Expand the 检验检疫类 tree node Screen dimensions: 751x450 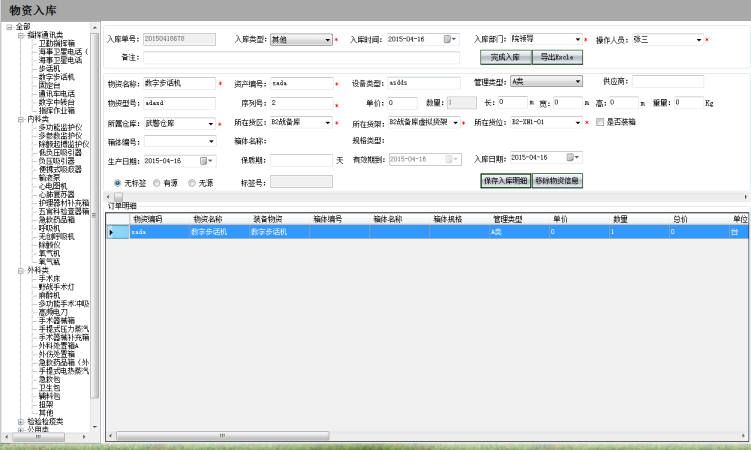tap(21, 422)
